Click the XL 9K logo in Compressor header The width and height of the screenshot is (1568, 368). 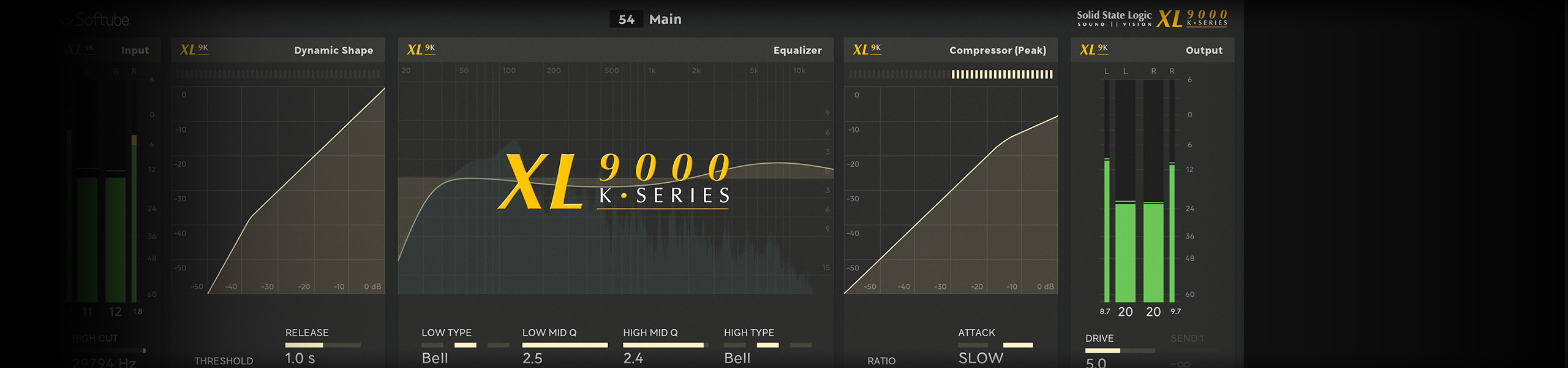click(x=867, y=50)
